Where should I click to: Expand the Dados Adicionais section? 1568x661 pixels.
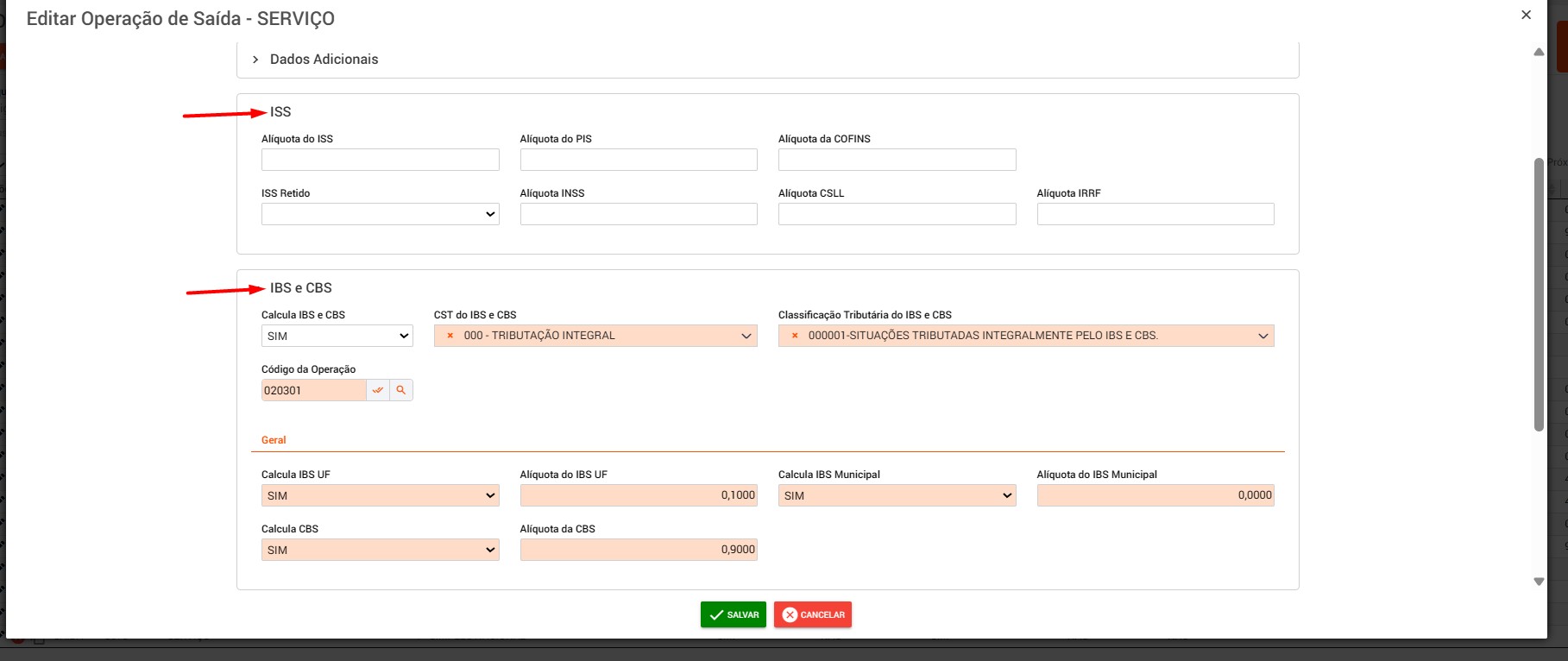point(315,60)
